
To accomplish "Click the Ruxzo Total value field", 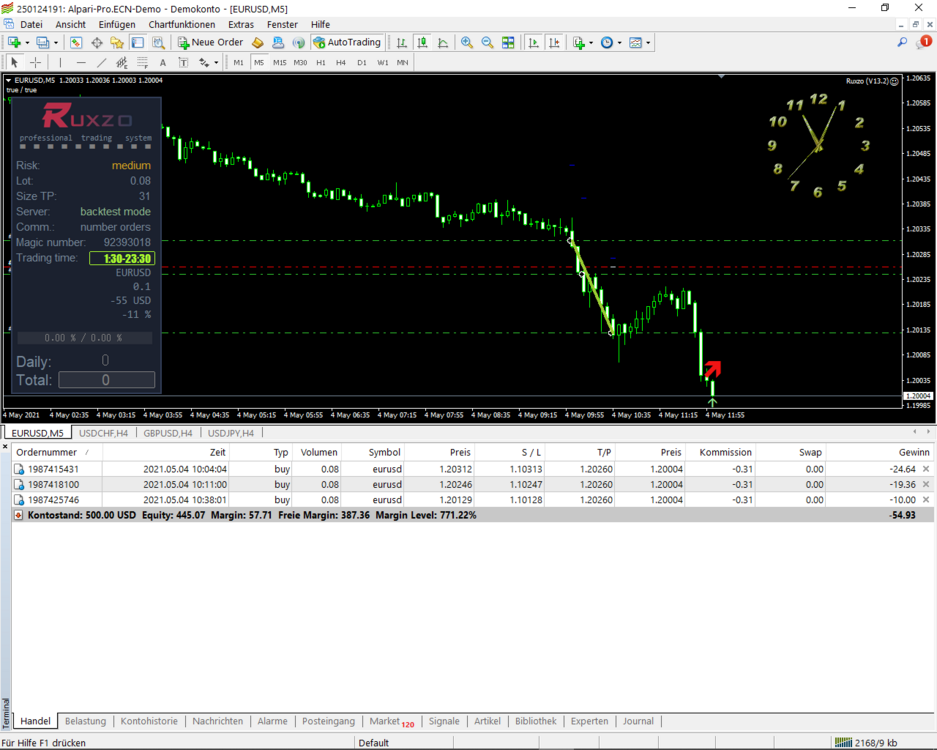I will tap(106, 380).
